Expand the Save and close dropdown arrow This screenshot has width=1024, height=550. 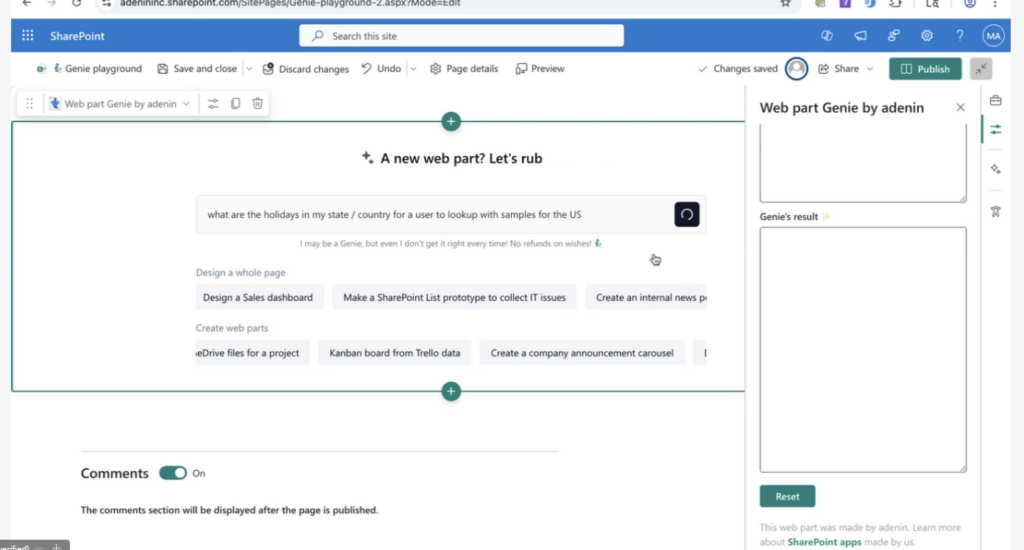tap(249, 69)
